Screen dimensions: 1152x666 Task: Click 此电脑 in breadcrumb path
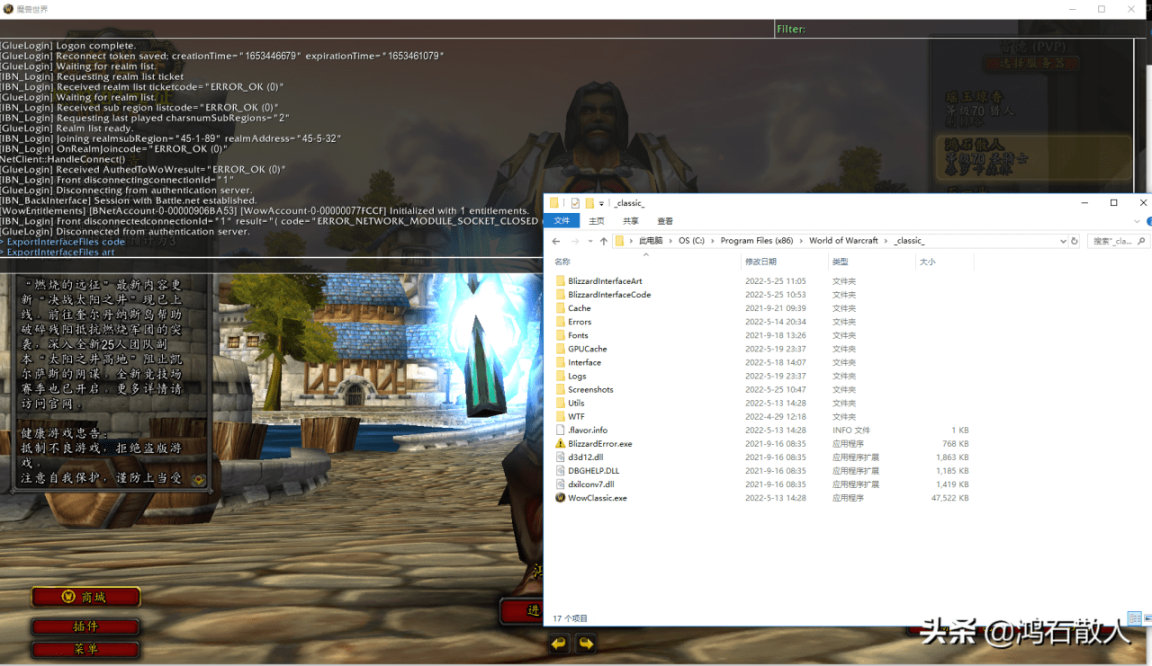650,241
